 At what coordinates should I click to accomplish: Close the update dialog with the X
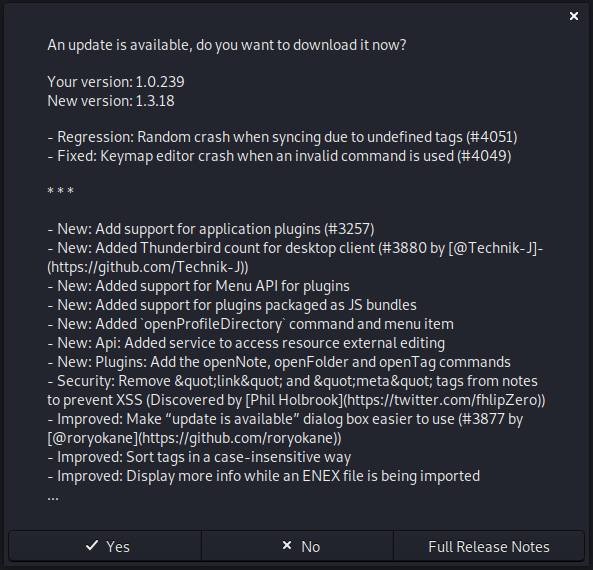(x=574, y=16)
